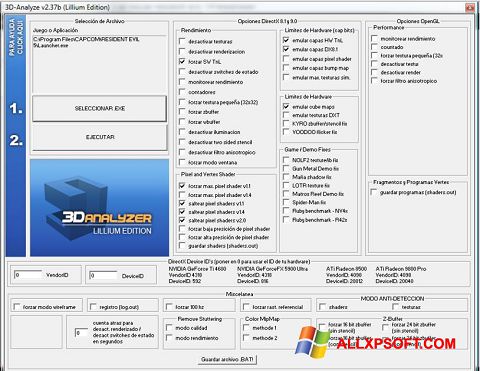Toggle emular cube maps checkbox

point(286,107)
